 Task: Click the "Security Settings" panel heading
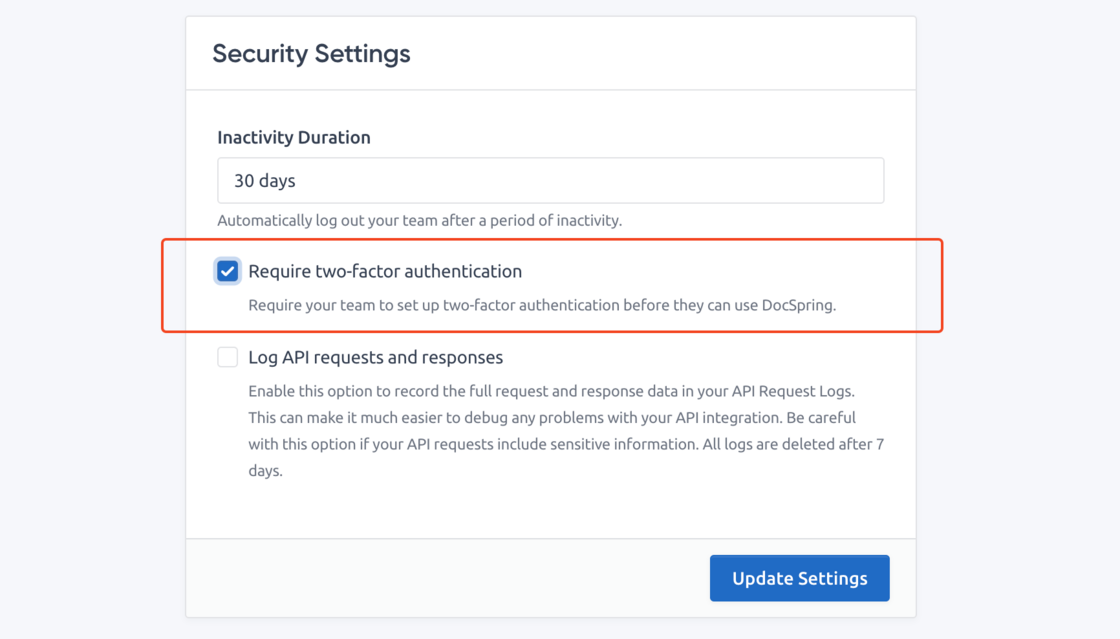coord(311,53)
